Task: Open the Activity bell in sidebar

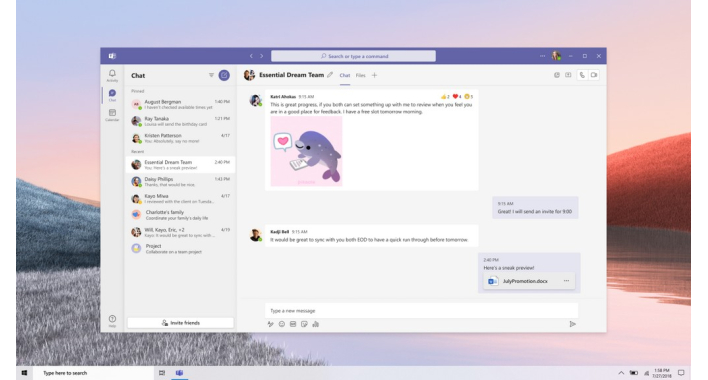Action: (112, 75)
